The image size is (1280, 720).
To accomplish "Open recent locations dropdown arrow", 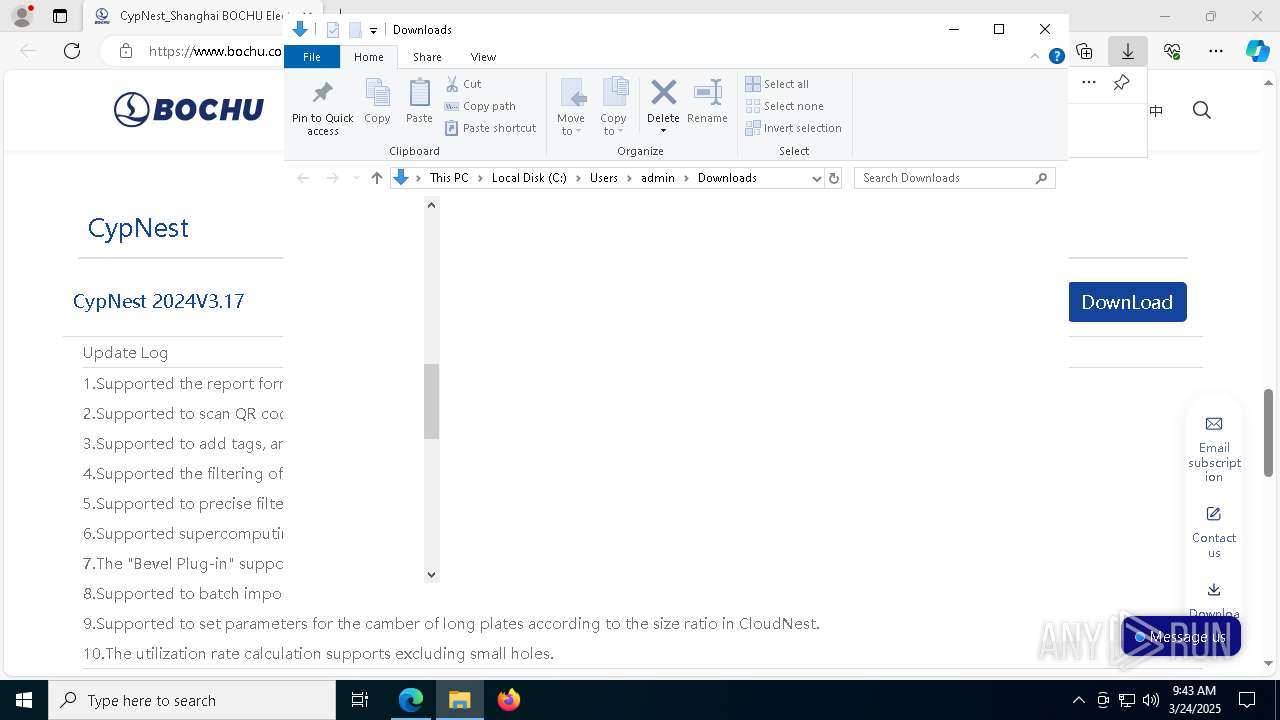I will click(x=356, y=178).
